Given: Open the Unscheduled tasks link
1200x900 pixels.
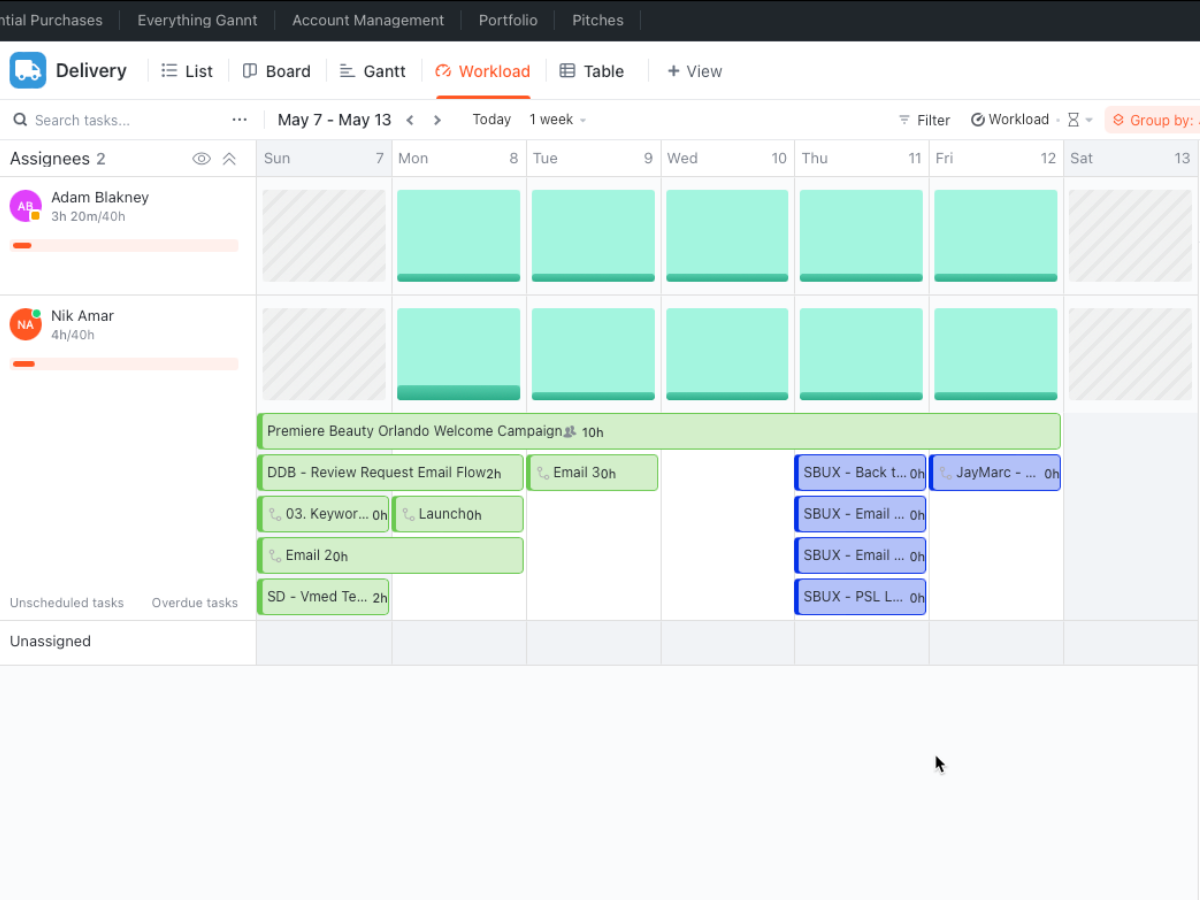Looking at the screenshot, I should [x=66, y=602].
